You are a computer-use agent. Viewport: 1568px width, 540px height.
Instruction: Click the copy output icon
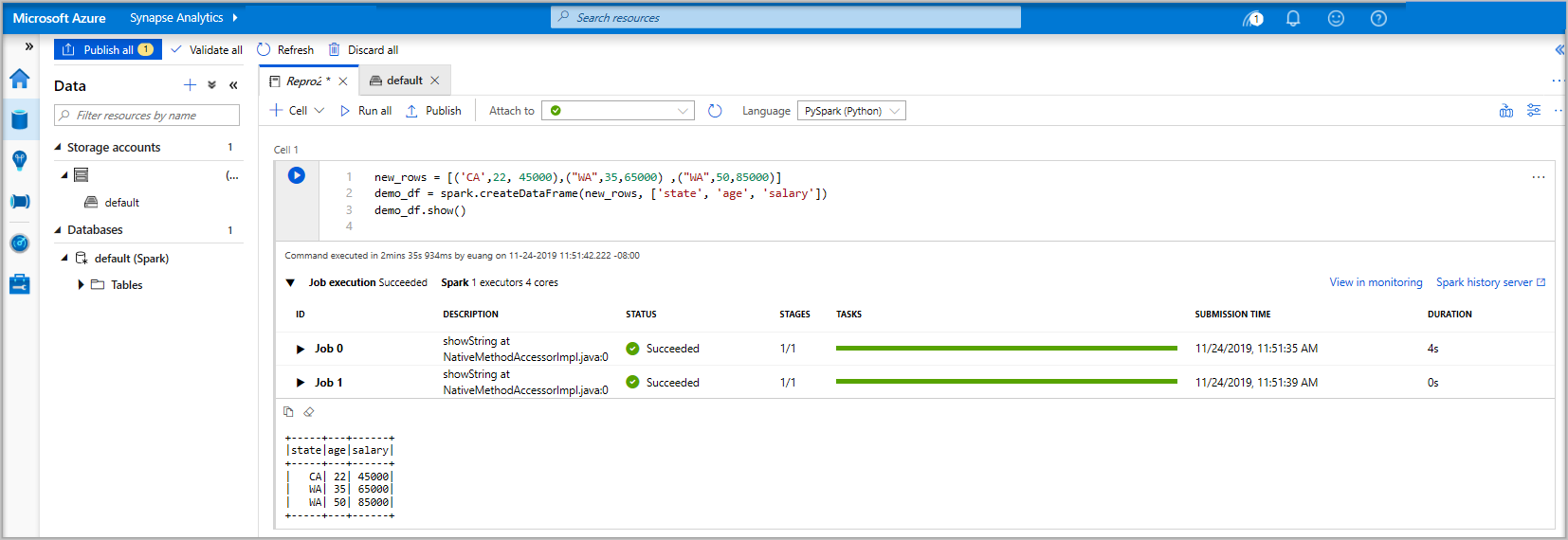288,412
